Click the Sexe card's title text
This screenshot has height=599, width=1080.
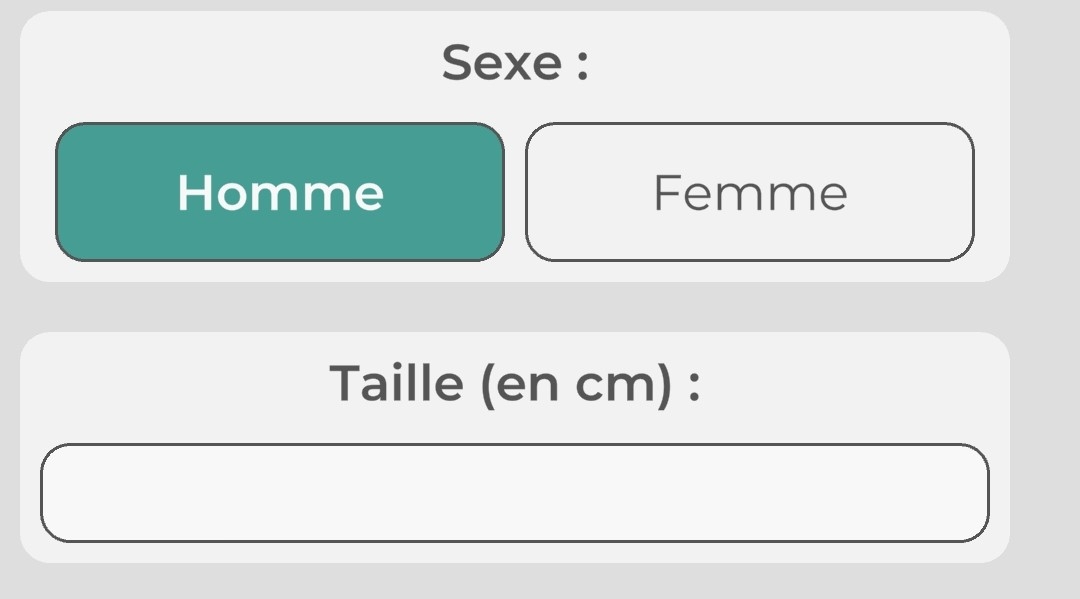pyautogui.click(x=514, y=62)
